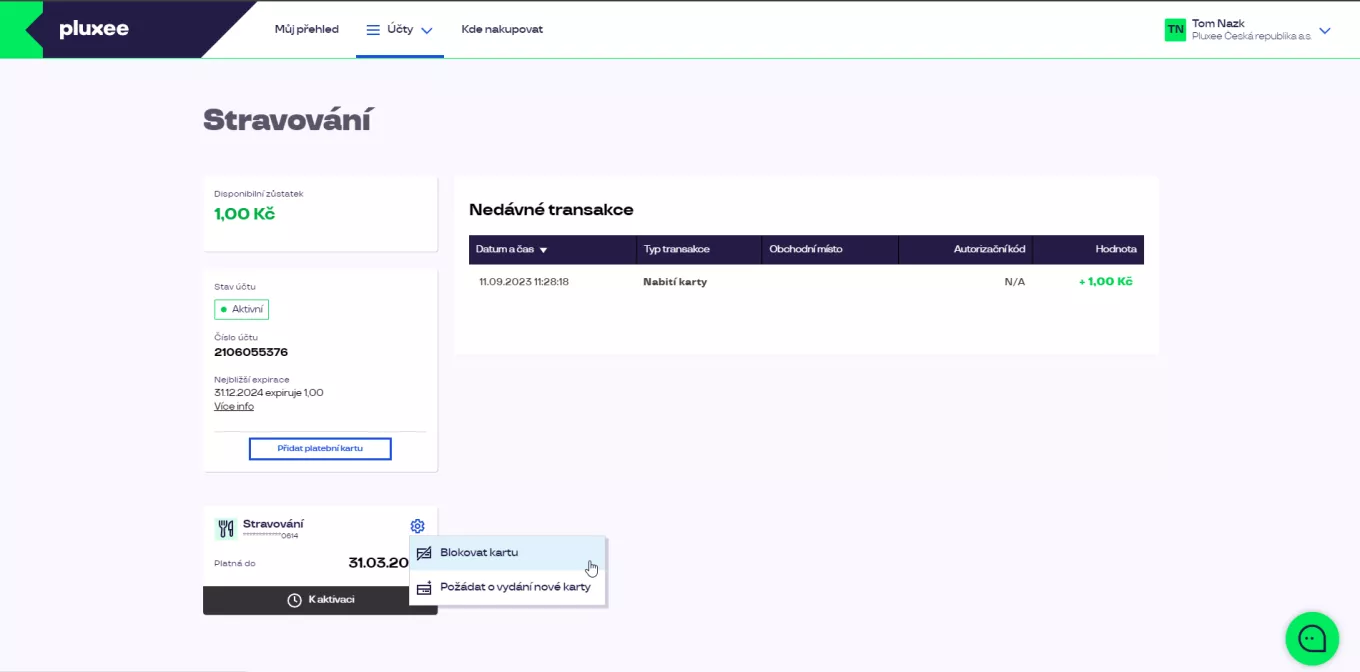Screen dimensions: 1360x672
Task: Click the blocked card icon in menu
Action: (x=424, y=553)
